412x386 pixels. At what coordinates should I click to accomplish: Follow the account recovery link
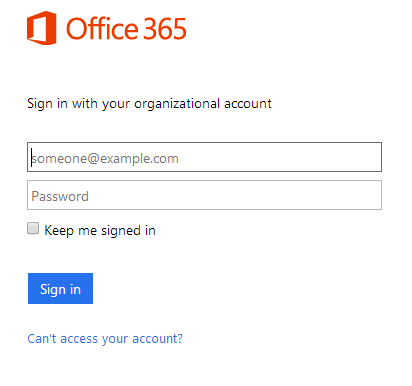105,339
